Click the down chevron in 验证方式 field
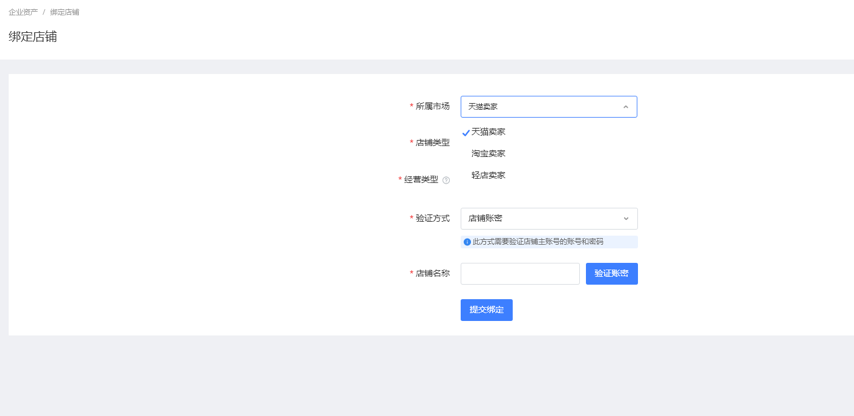This screenshot has height=416, width=854. click(626, 219)
